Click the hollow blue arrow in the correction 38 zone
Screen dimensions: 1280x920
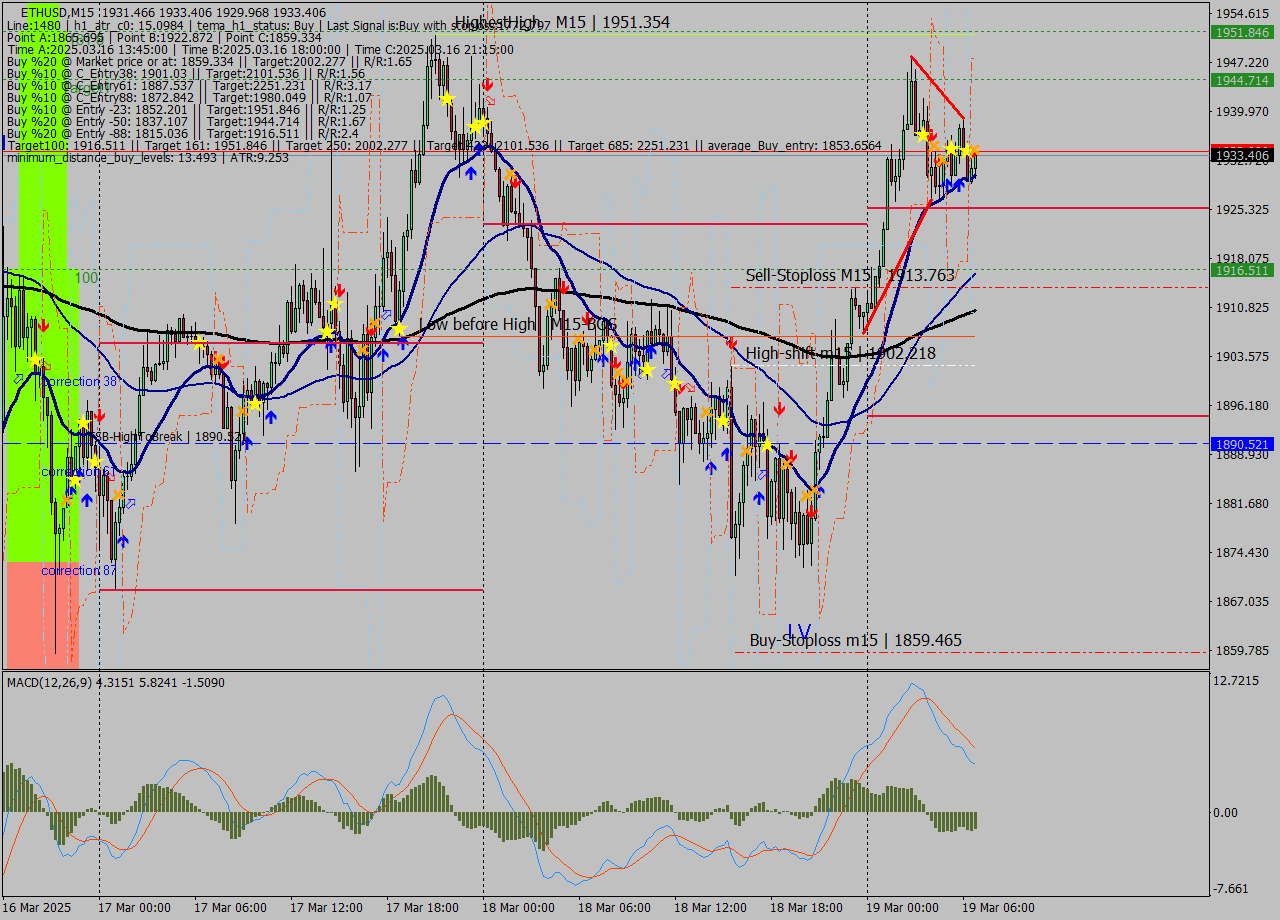point(20,378)
